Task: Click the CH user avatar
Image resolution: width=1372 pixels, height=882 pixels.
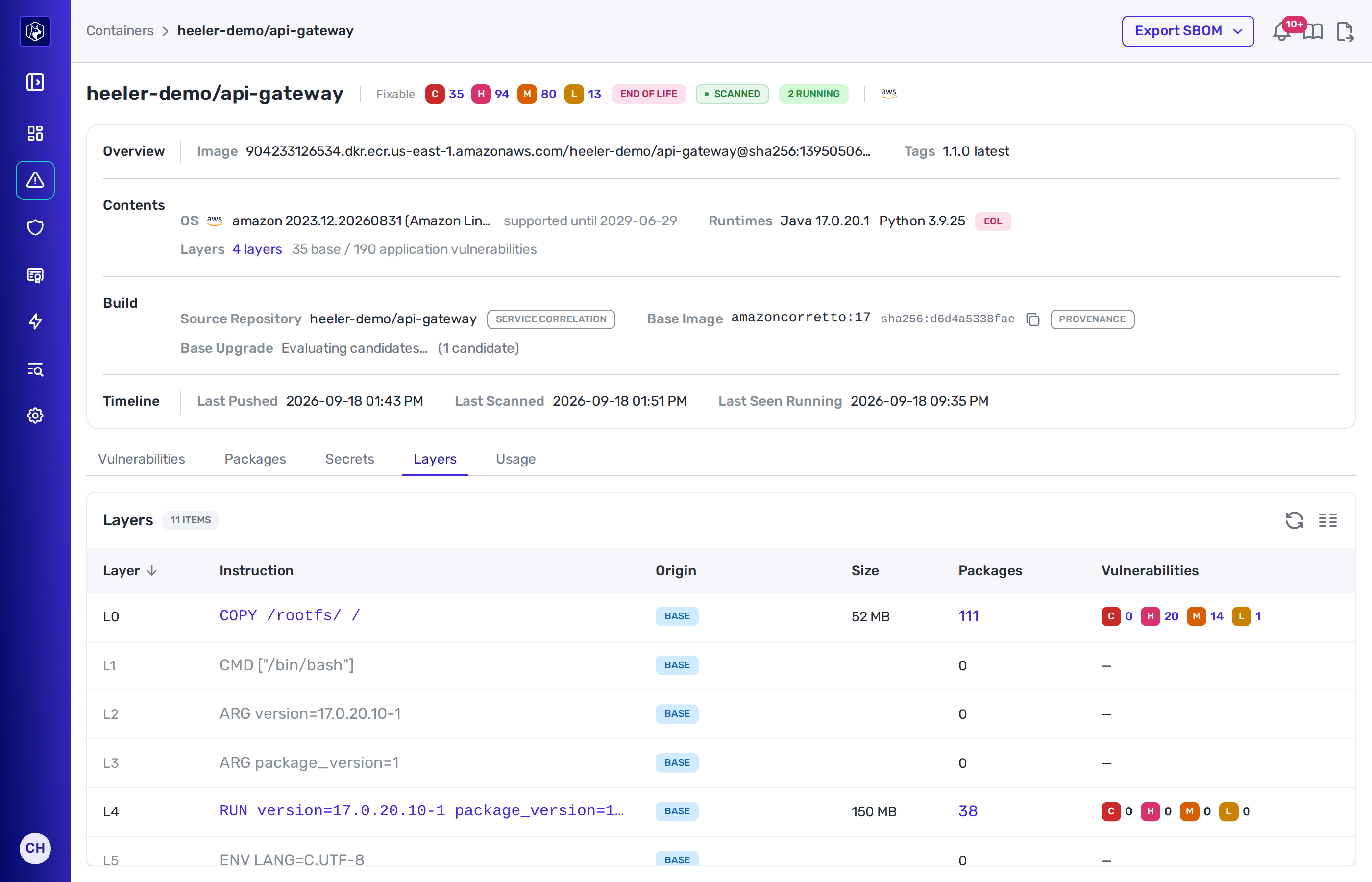Action: point(35,848)
